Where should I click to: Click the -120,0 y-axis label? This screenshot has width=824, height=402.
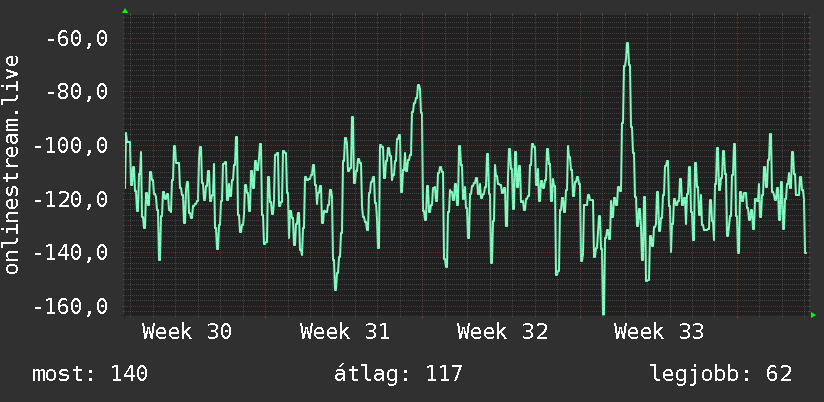(x=70, y=200)
